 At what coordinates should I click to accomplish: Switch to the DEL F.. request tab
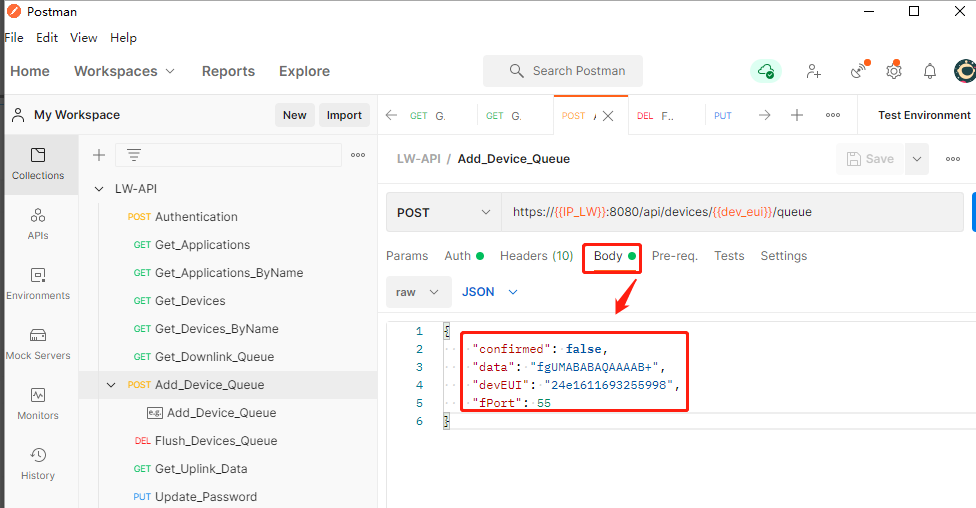click(x=666, y=116)
